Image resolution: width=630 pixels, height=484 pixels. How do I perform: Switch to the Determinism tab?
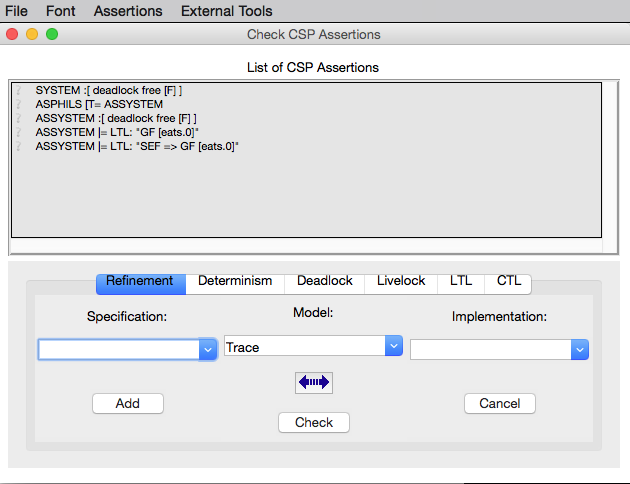point(235,281)
